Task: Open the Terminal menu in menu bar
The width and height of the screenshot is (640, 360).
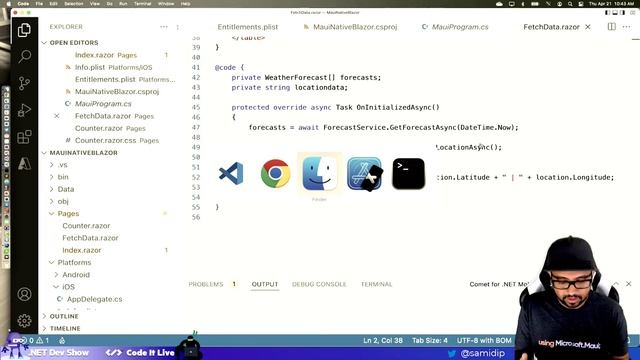Action: click(x=142, y=4)
